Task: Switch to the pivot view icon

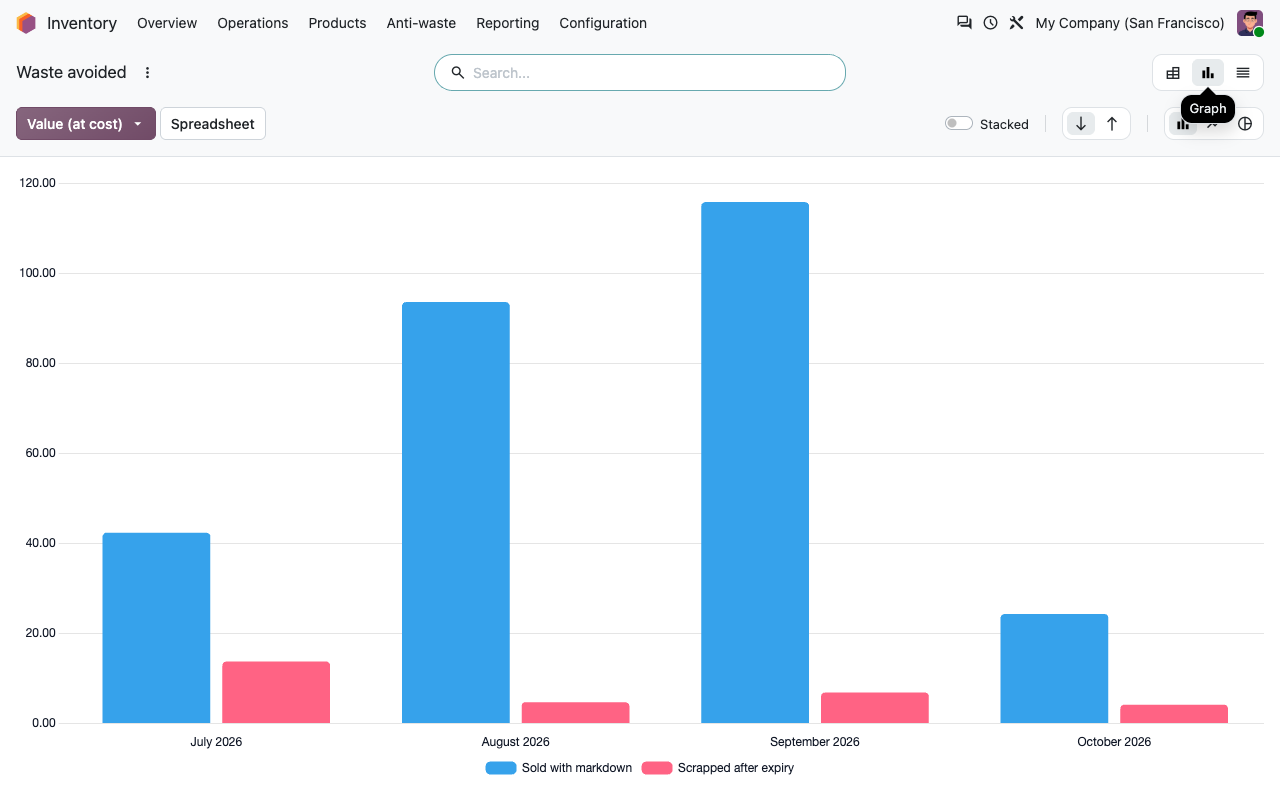Action: [x=1173, y=73]
